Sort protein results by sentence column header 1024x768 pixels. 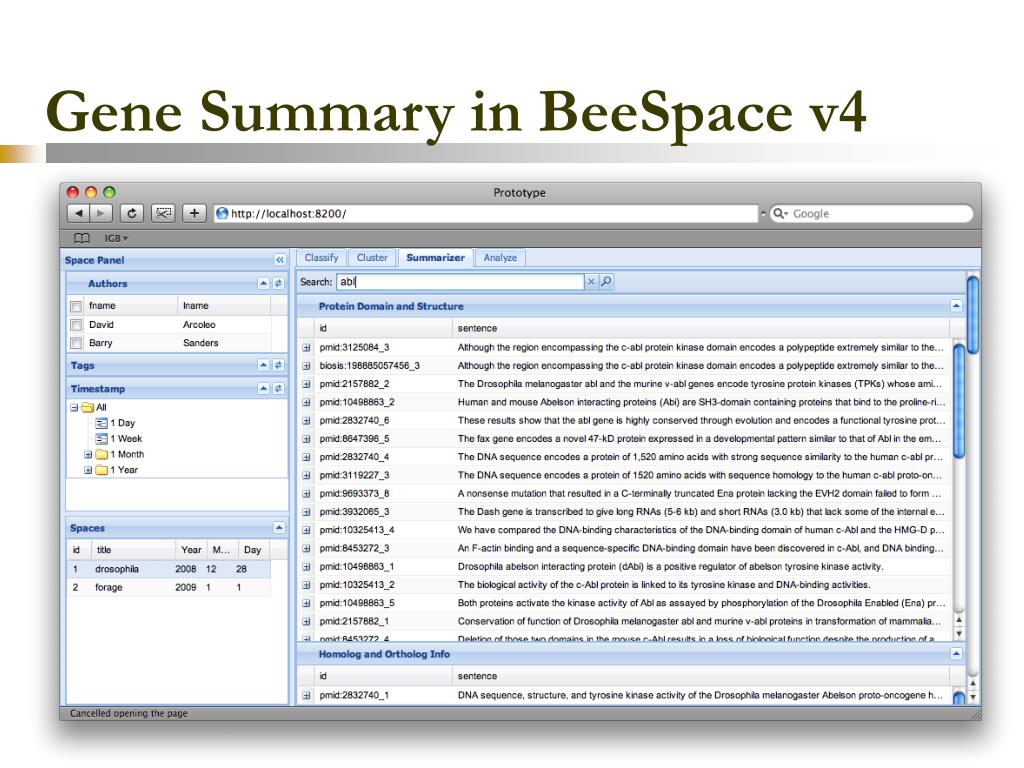pos(701,328)
